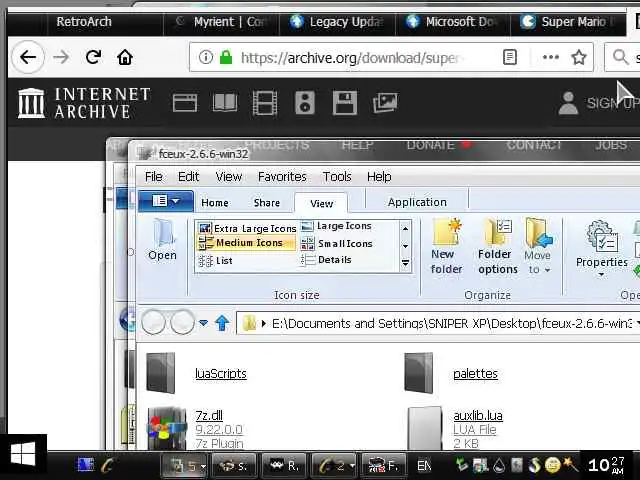Click the explorer address path field
Image resolution: width=640 pixels, height=480 pixels.
click(x=439, y=324)
